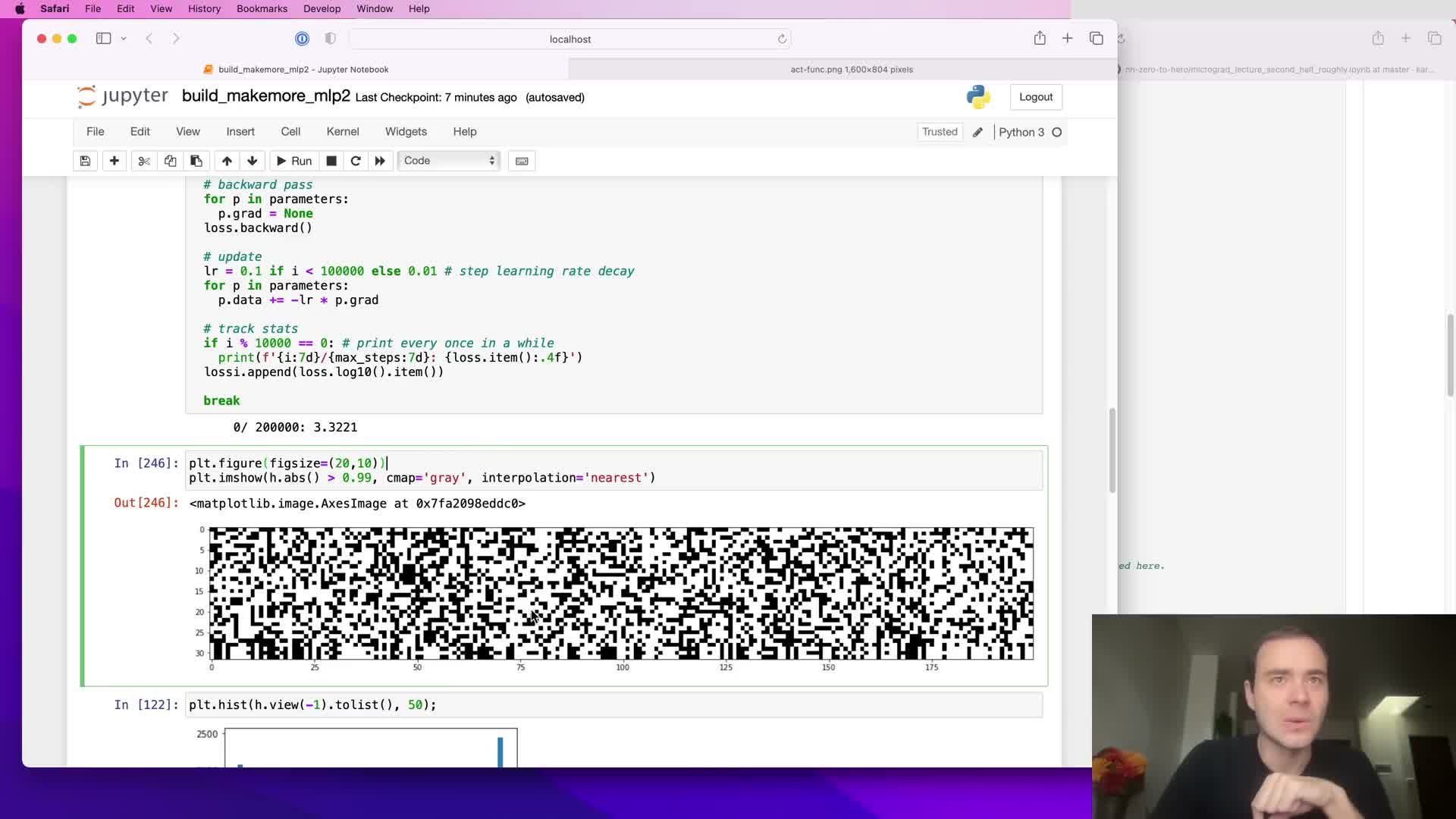Save notebook with the floppy disk icon
Viewport: 1456px width, 819px height.
pyautogui.click(x=85, y=161)
